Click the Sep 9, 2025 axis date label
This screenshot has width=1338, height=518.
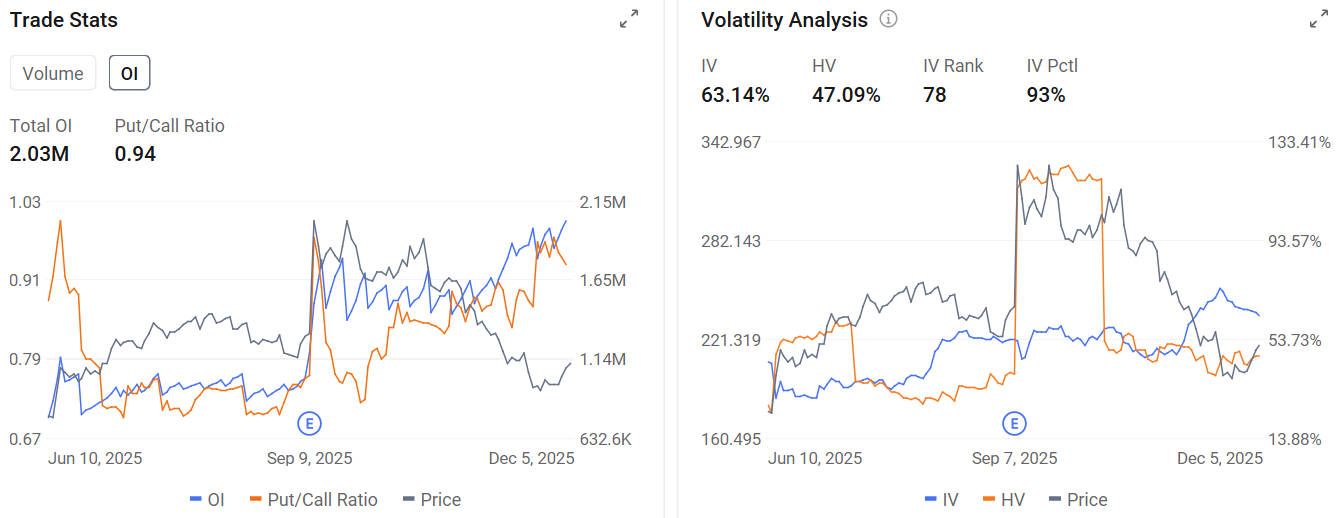(x=310, y=458)
